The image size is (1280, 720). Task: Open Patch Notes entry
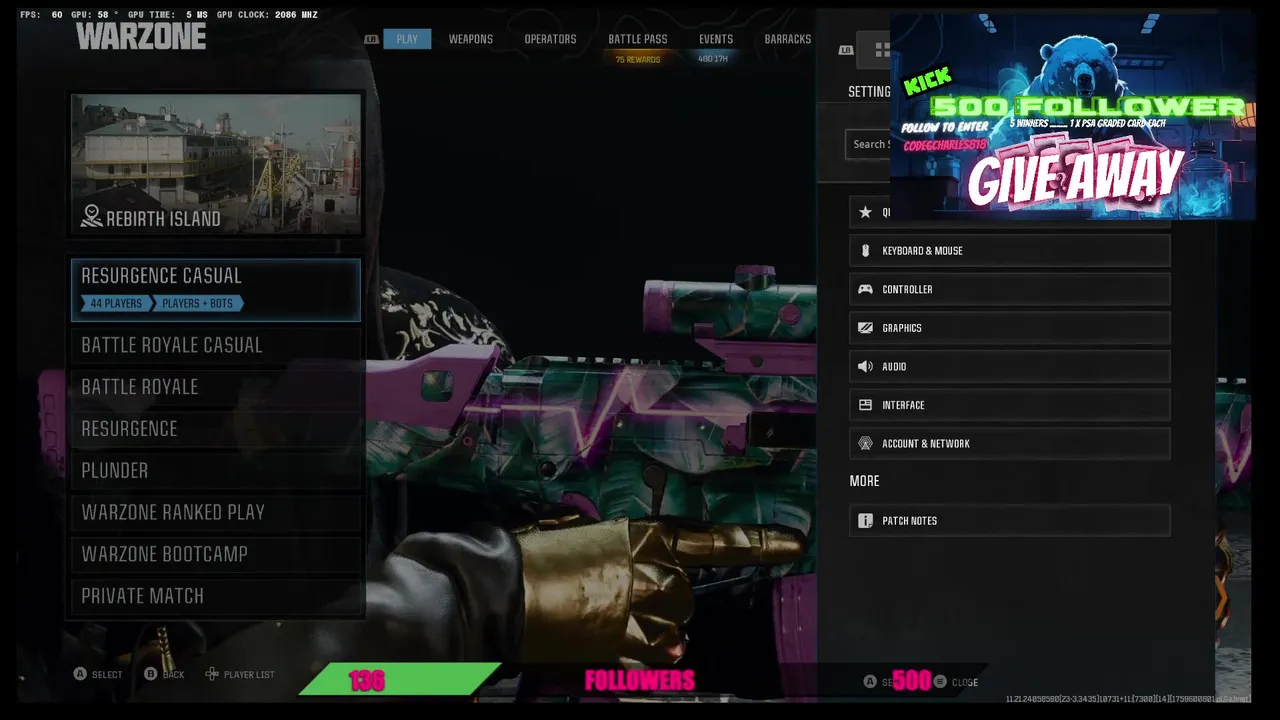(x=1010, y=520)
